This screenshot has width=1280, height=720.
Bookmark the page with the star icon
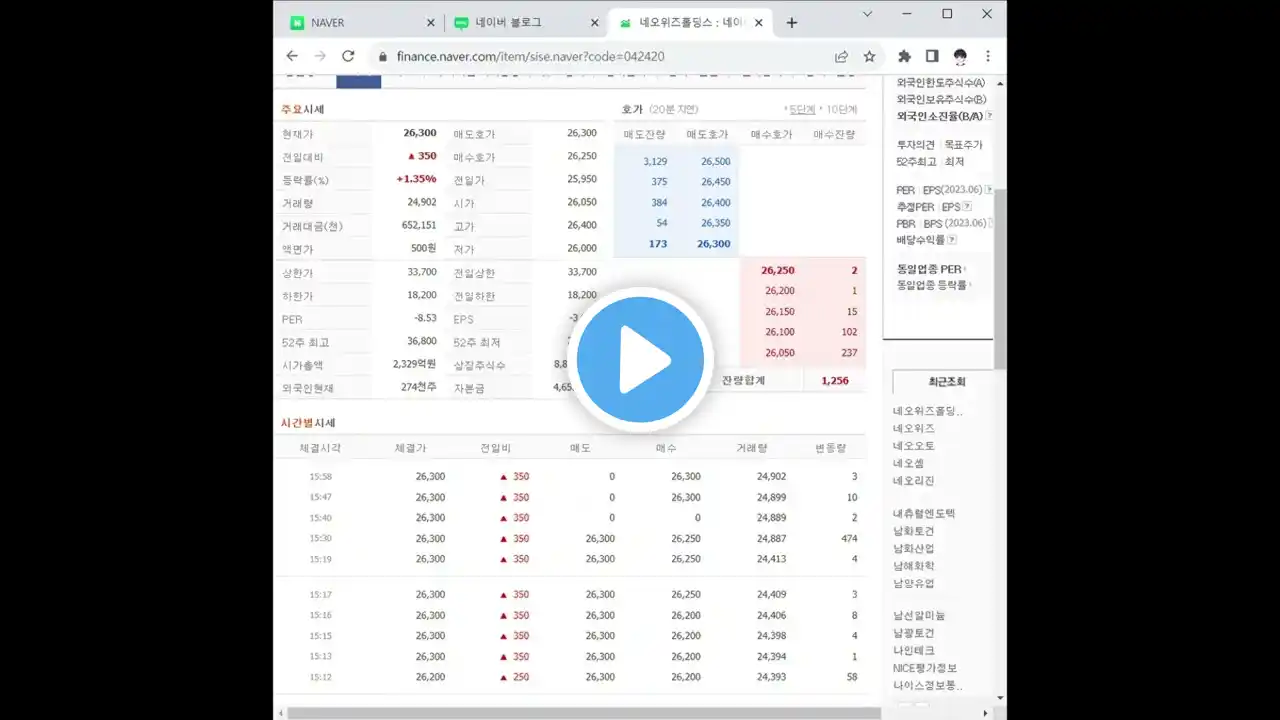tap(869, 56)
